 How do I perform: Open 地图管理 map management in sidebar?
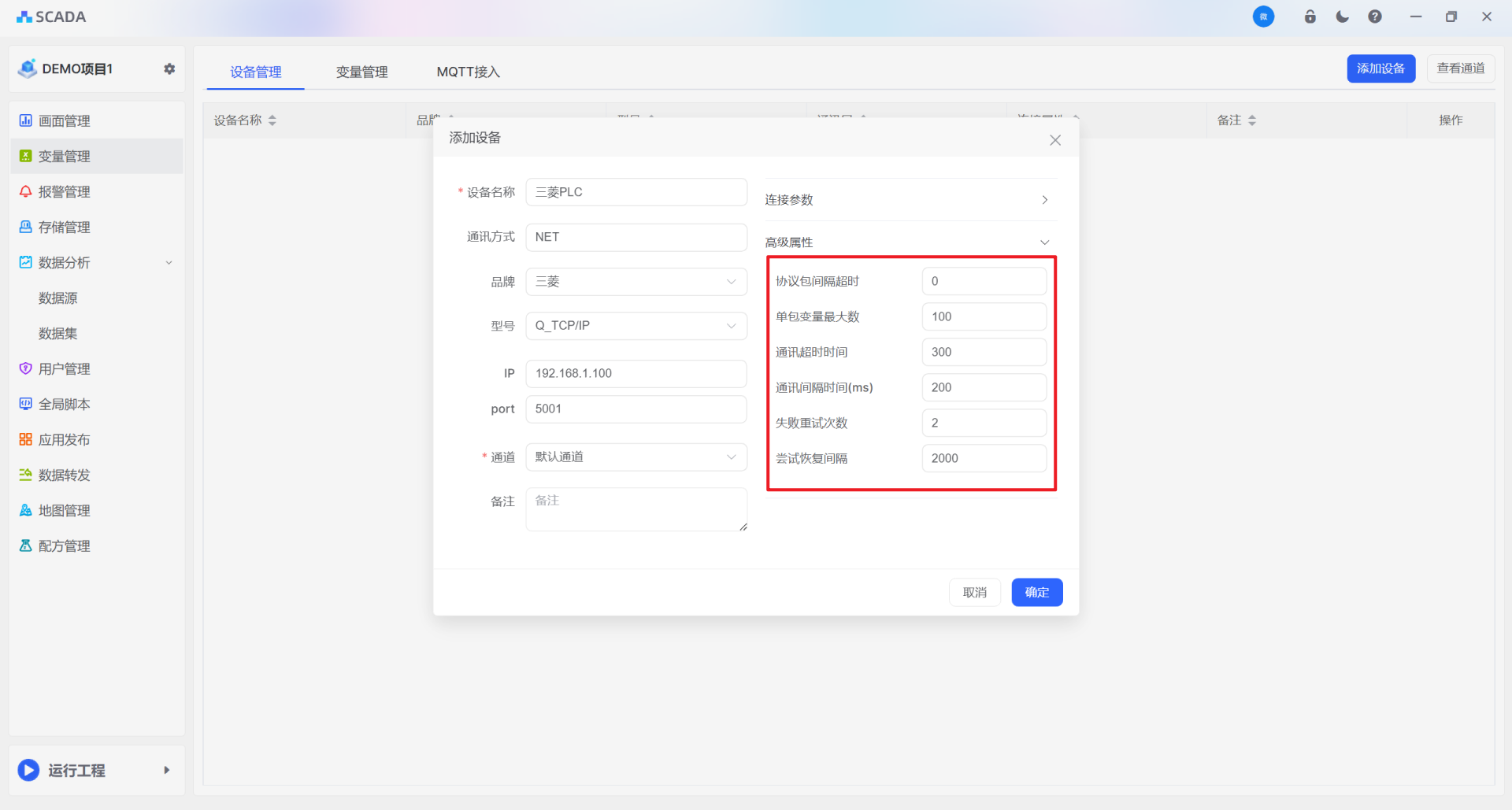pyautogui.click(x=65, y=511)
